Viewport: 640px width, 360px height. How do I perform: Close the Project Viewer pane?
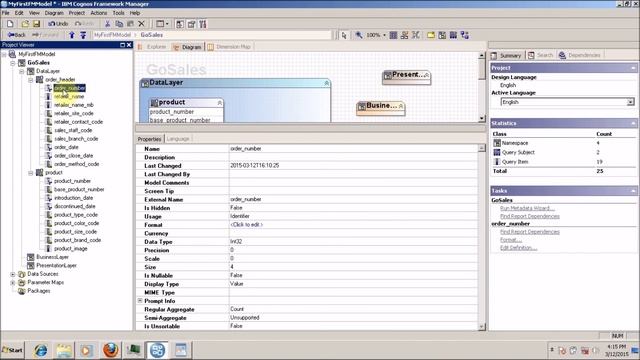(x=129, y=45)
